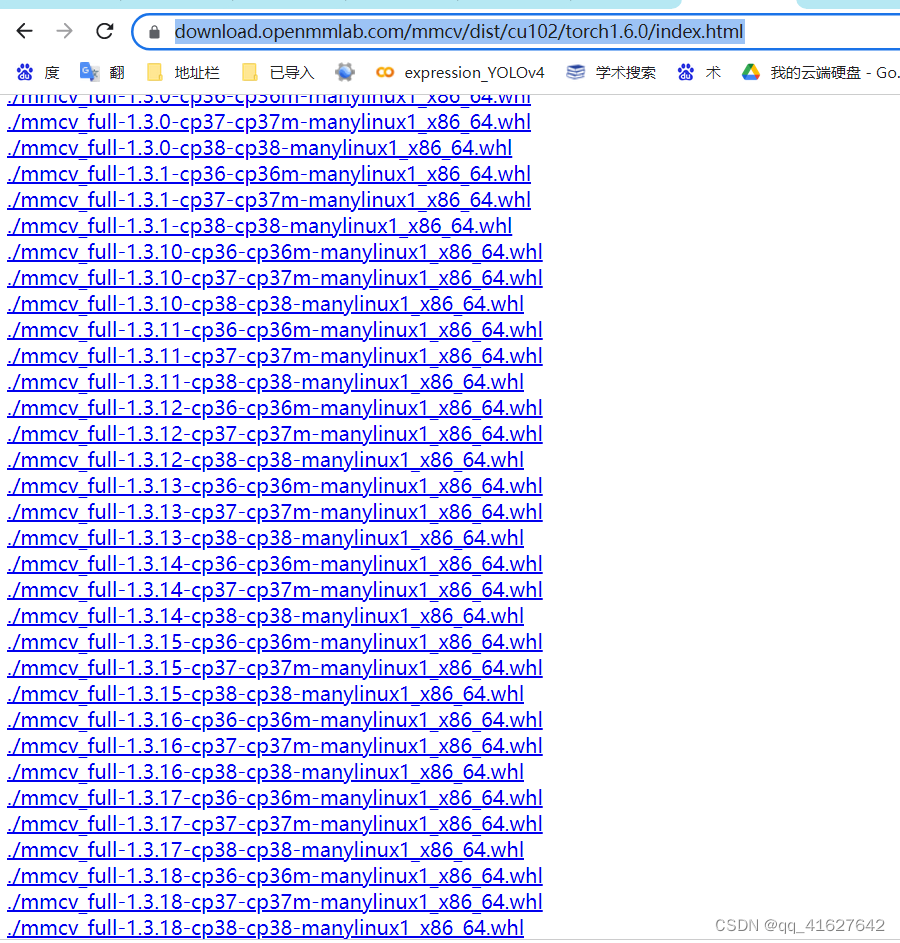The image size is (900, 943).
Task: Download mmcv_full-1.3.18-cp38-cp38 wheel link
Action: (265, 928)
